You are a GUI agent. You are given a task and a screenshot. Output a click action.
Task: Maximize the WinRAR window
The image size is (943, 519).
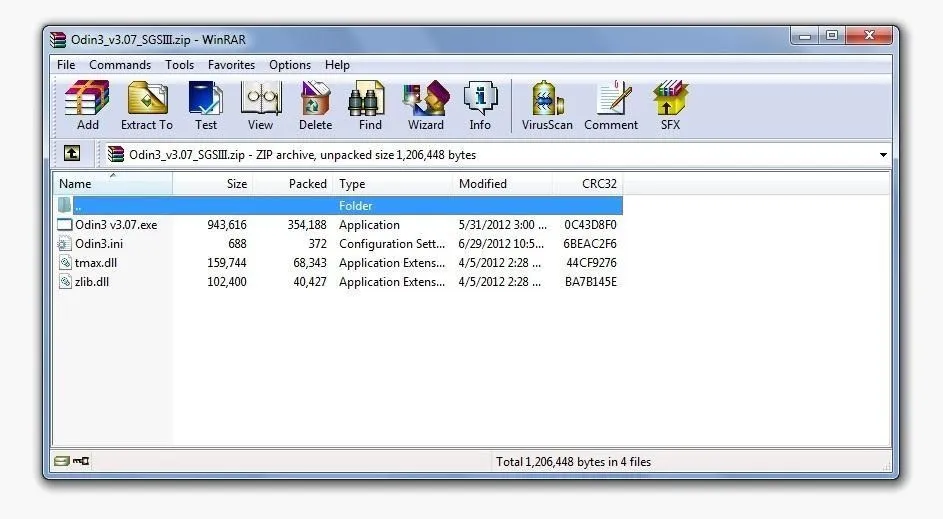[832, 35]
